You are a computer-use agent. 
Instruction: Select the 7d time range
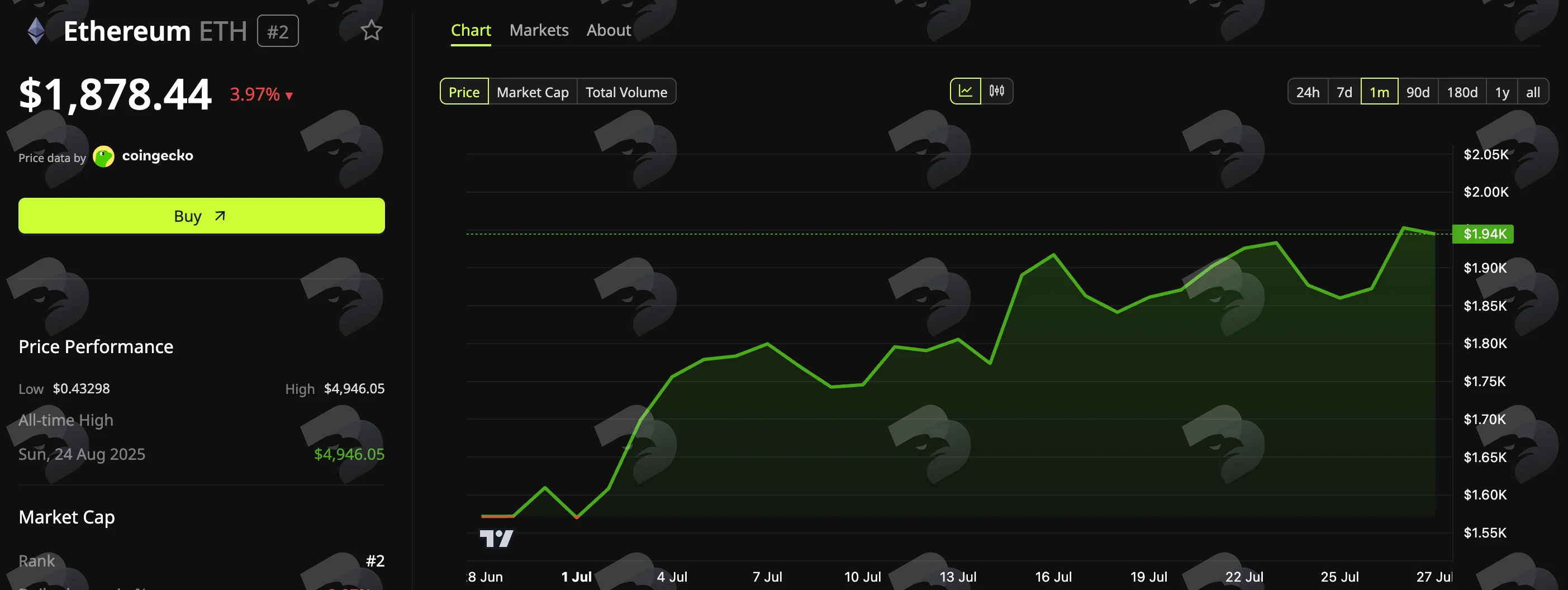coord(1344,92)
